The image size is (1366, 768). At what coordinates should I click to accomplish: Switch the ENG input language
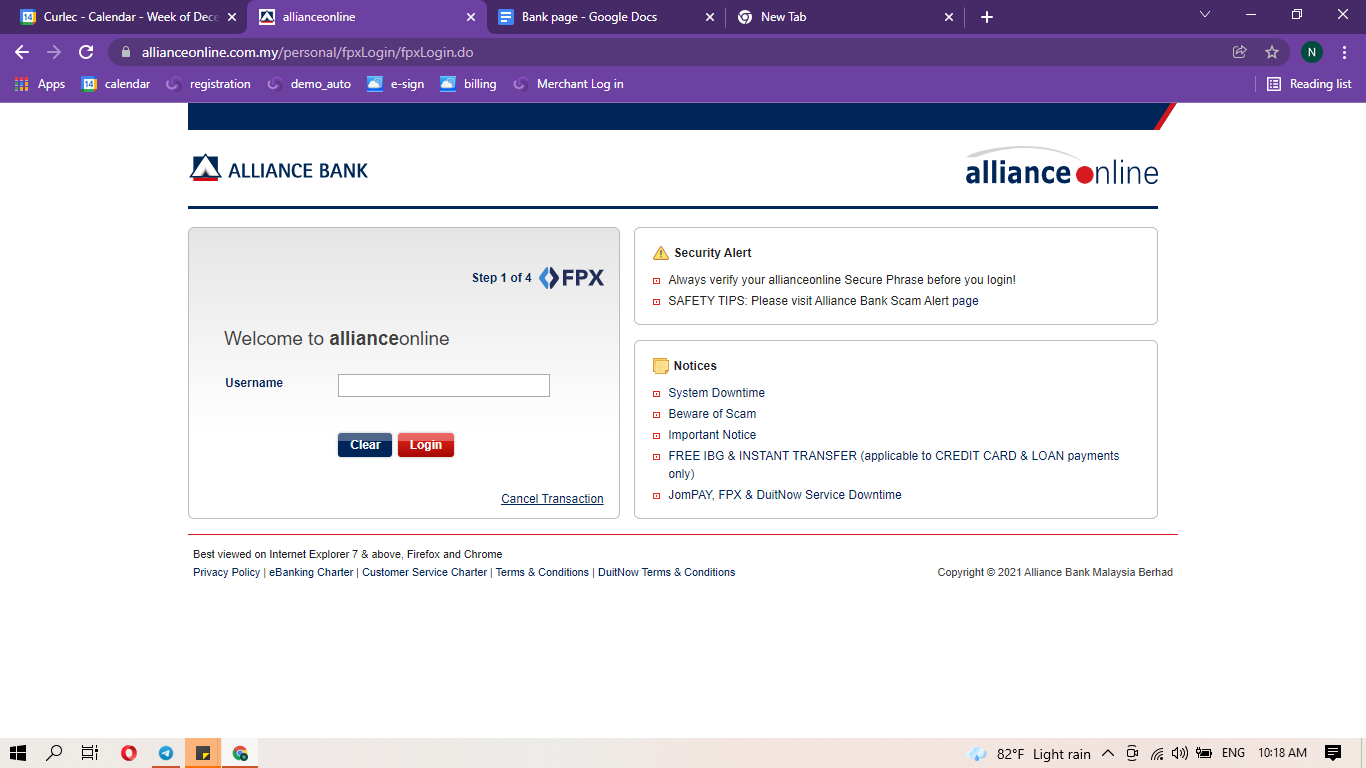pos(1233,753)
